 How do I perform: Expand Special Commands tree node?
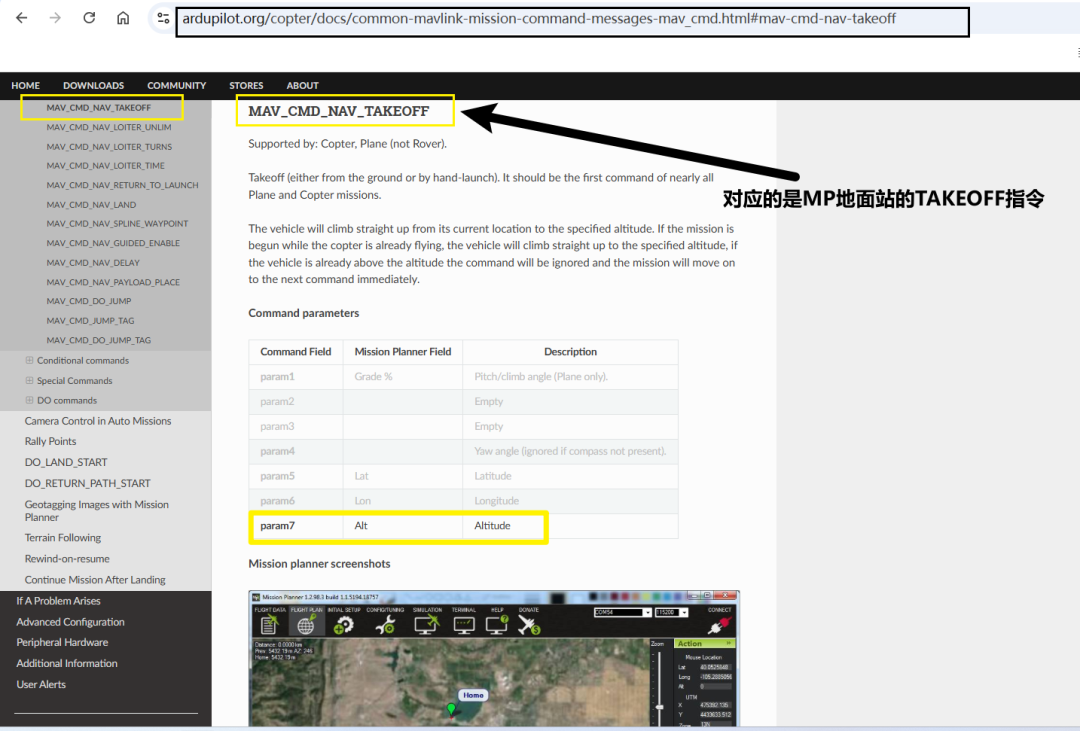pos(29,380)
